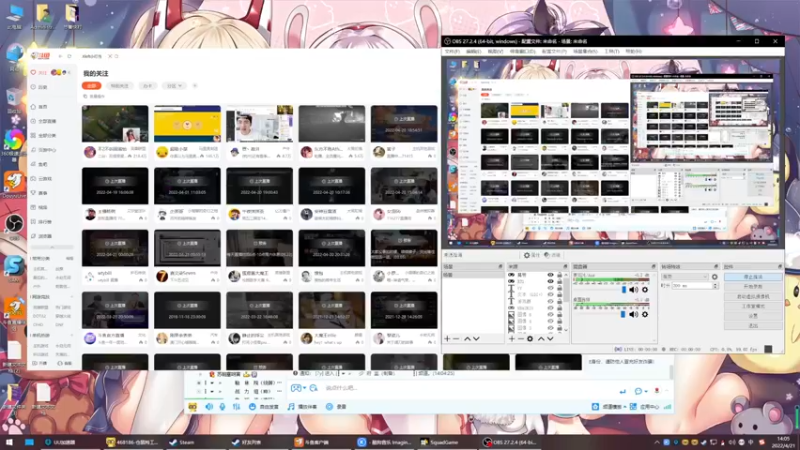Open Edit menu in OBS menu bar
This screenshot has width=800, height=450.
coord(473,52)
